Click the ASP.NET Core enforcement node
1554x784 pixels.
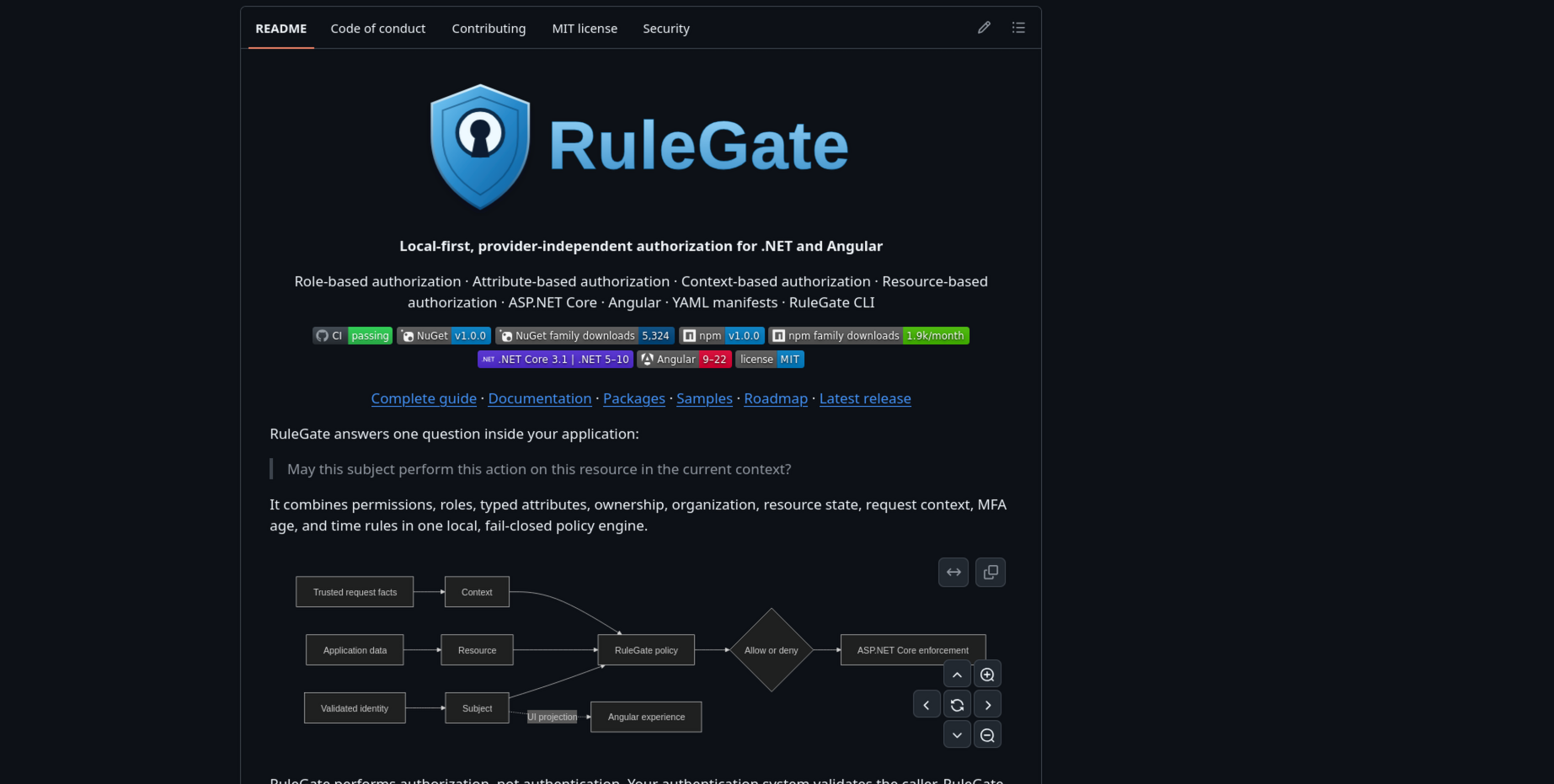pyautogui.click(x=913, y=650)
